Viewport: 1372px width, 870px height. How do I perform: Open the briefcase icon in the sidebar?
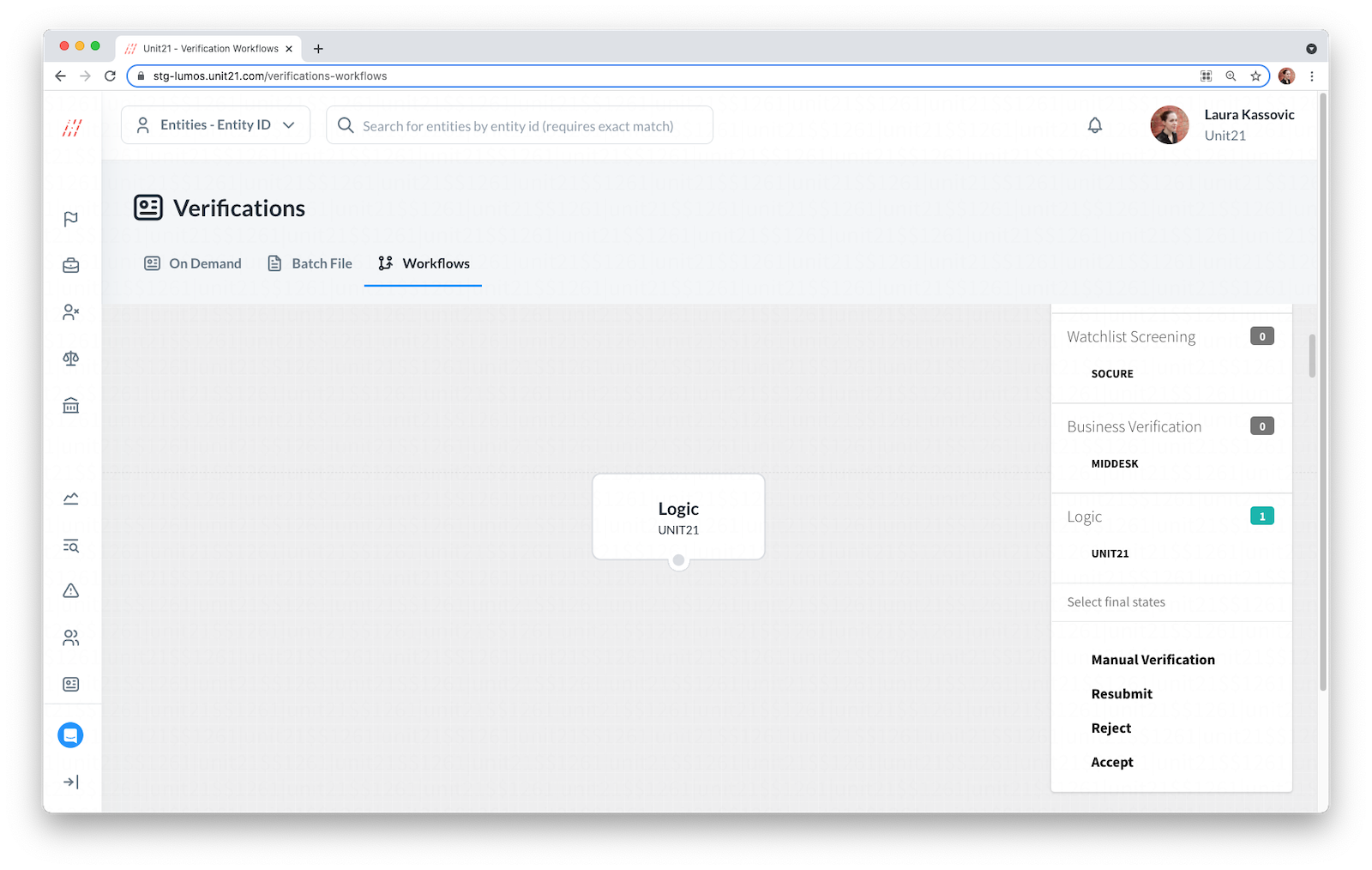coord(71,266)
